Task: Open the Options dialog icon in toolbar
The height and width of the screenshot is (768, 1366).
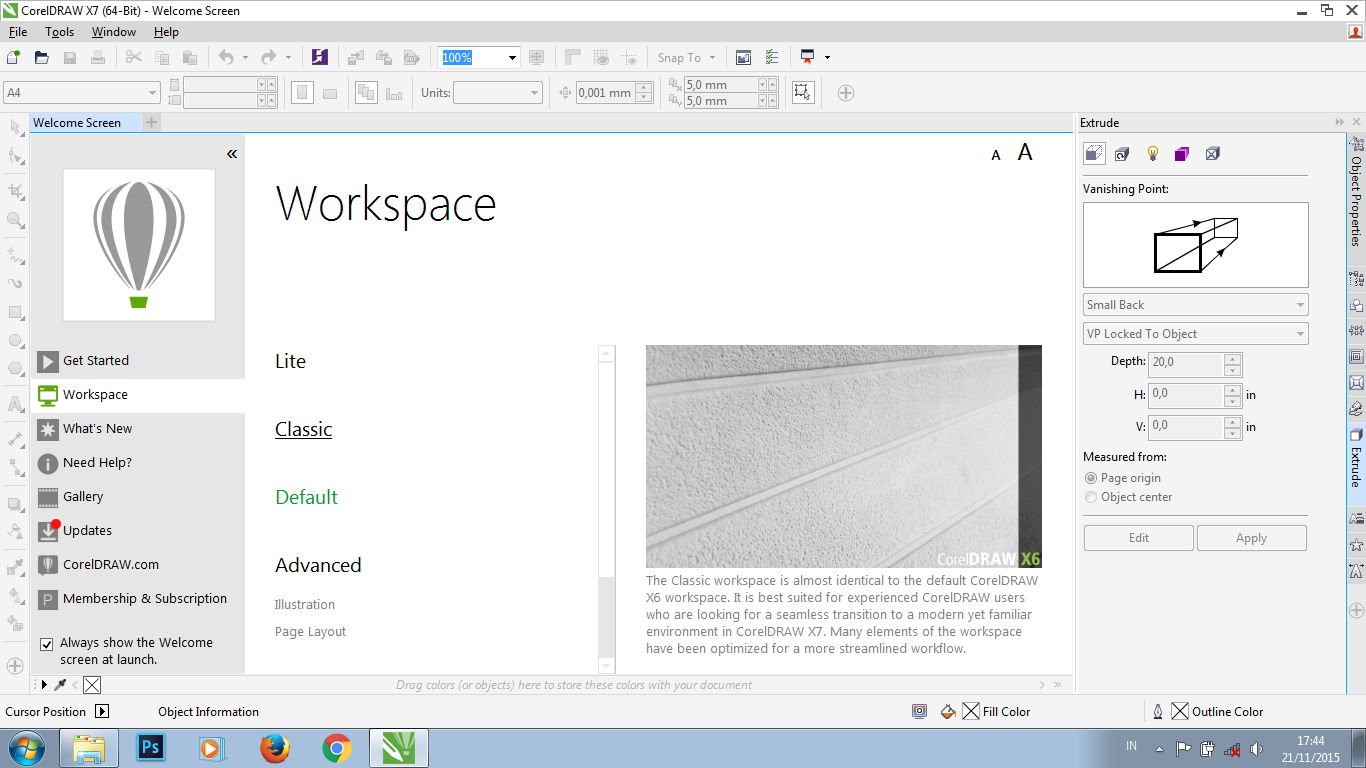Action: 772,57
